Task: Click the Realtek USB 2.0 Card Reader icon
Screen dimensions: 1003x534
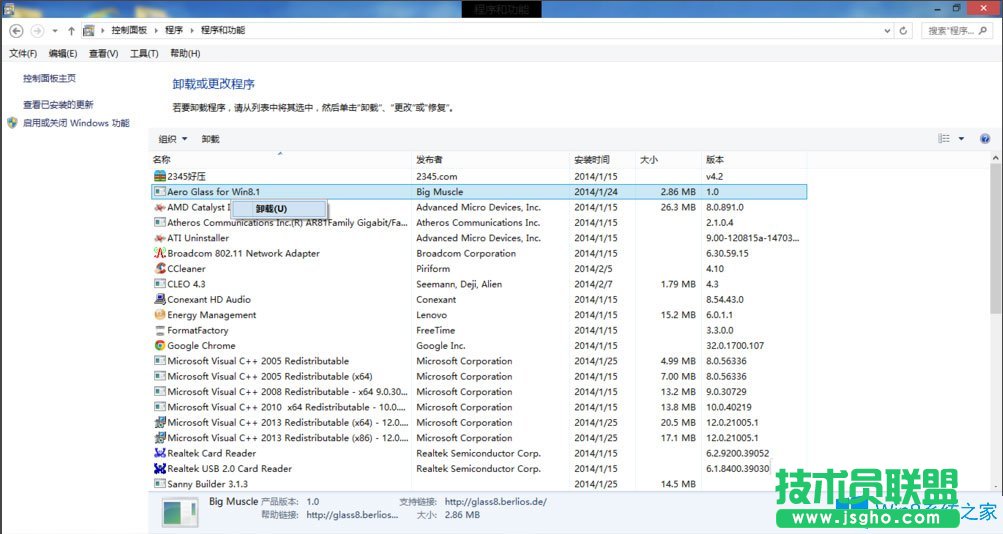Action: click(x=160, y=468)
